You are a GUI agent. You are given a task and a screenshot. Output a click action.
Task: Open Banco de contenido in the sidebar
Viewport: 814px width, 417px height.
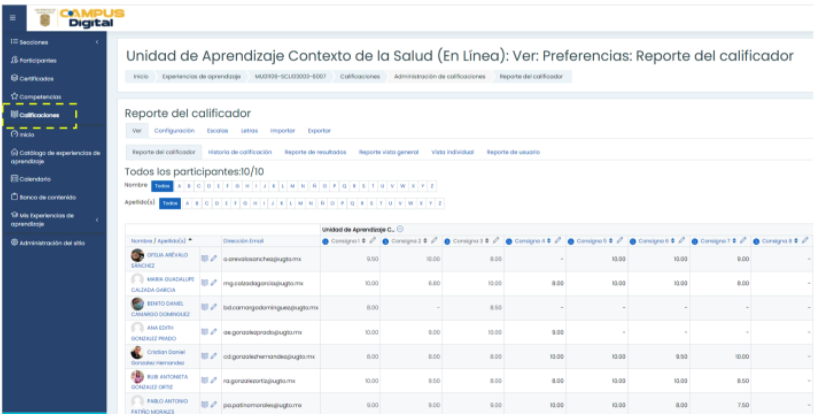click(x=44, y=197)
